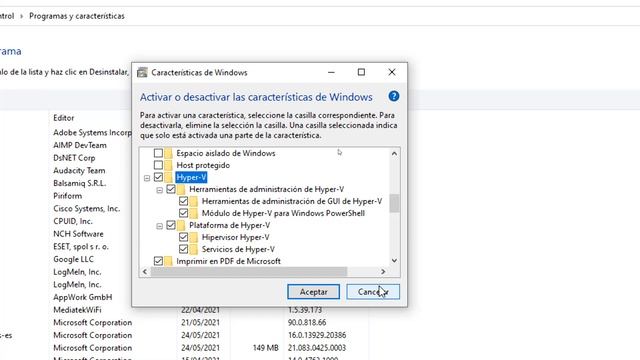Select Google LLC row in programs list
640x360 pixels.
(x=73, y=259)
